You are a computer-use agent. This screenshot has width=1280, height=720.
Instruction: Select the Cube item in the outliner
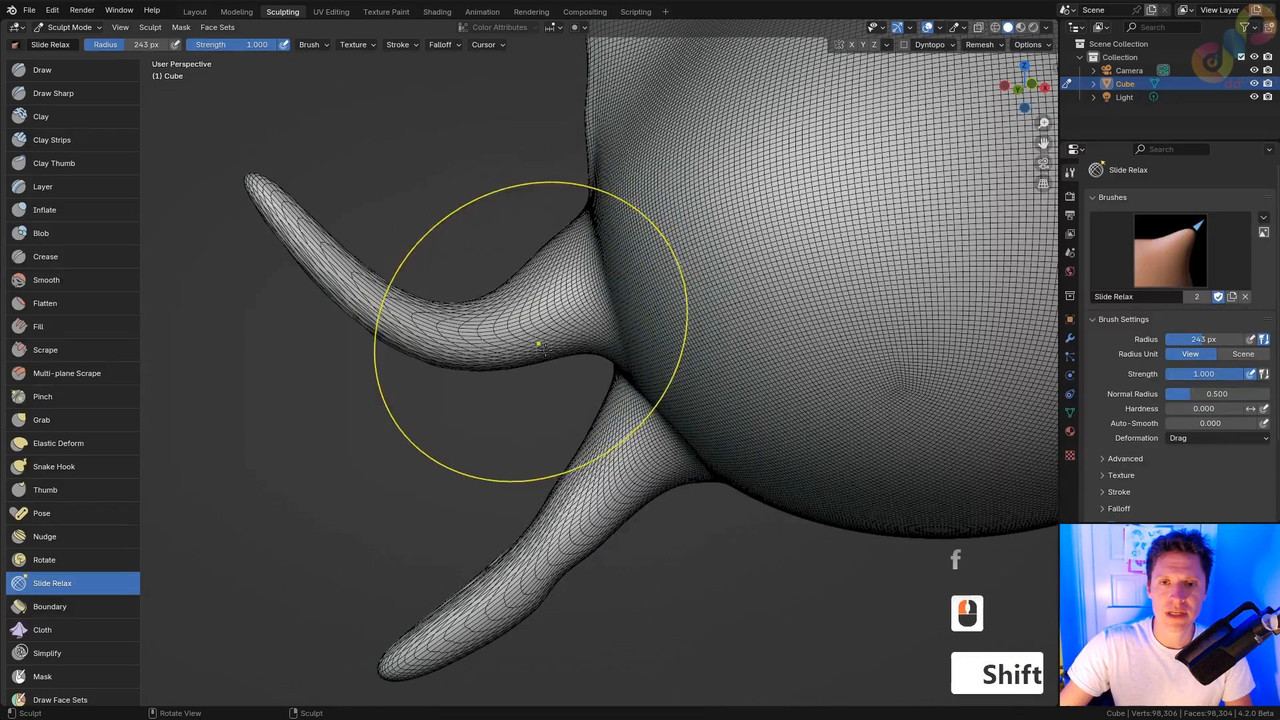1125,84
